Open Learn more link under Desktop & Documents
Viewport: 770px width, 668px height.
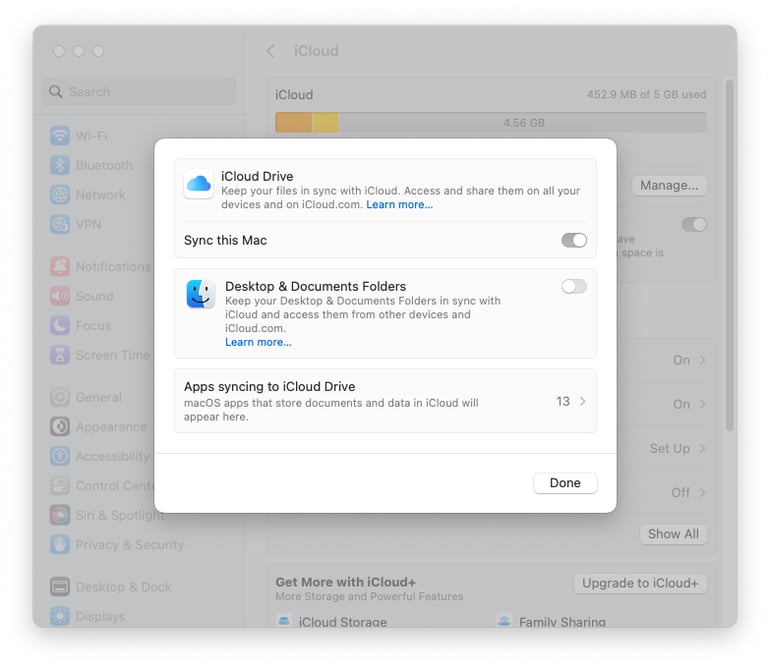pyautogui.click(x=258, y=342)
